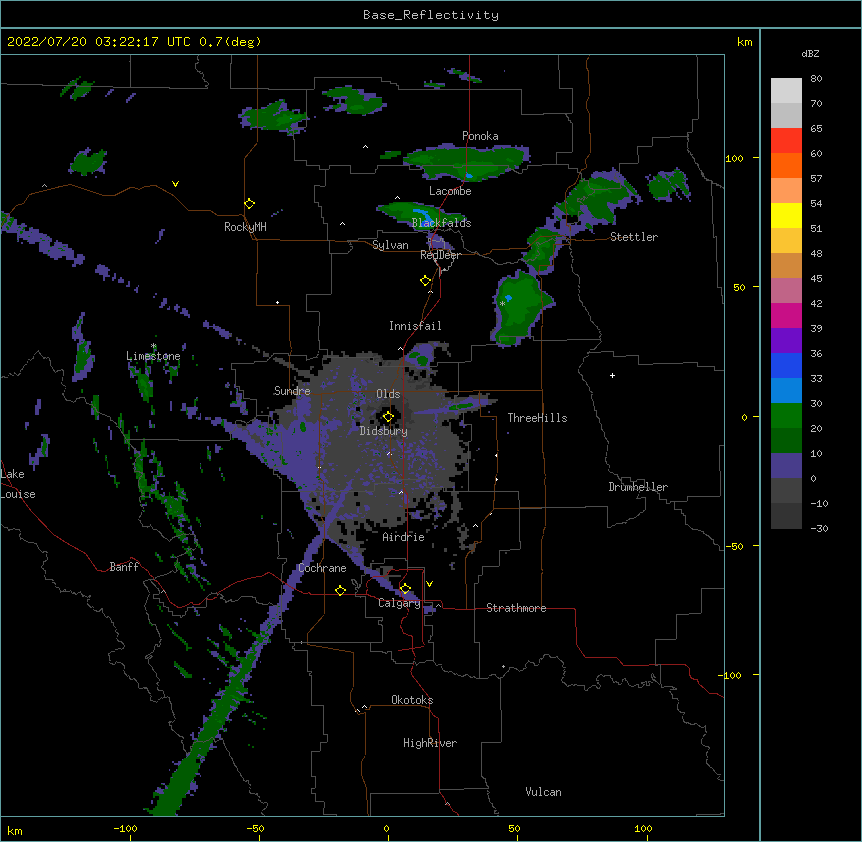The height and width of the screenshot is (842, 862).
Task: Select the deep purple 36-39 dBZ legend swatch
Action: pyautogui.click(x=786, y=341)
